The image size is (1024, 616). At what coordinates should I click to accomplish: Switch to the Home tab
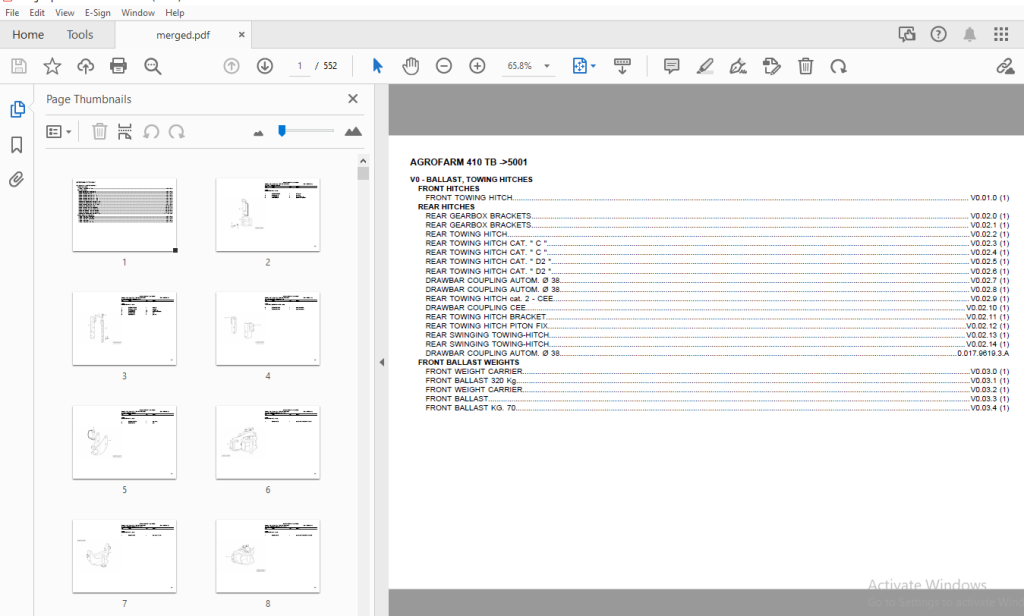[28, 35]
